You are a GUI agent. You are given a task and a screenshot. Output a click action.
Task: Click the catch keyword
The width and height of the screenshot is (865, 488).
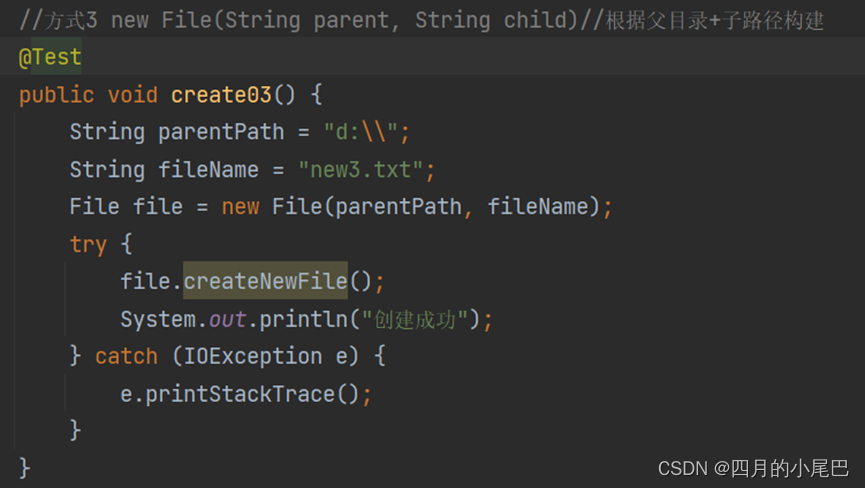click(x=126, y=356)
